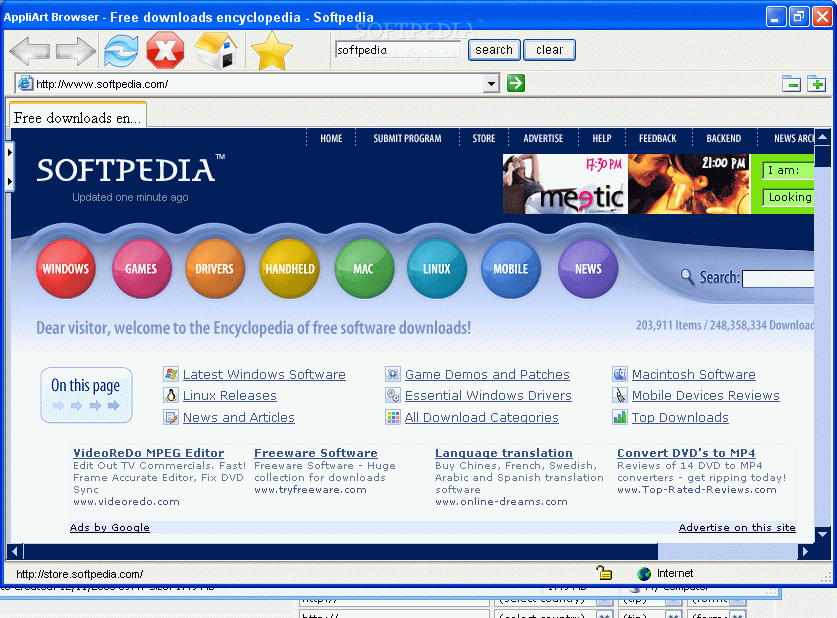
Task: Expand the address bar URL dropdown
Action: point(491,84)
